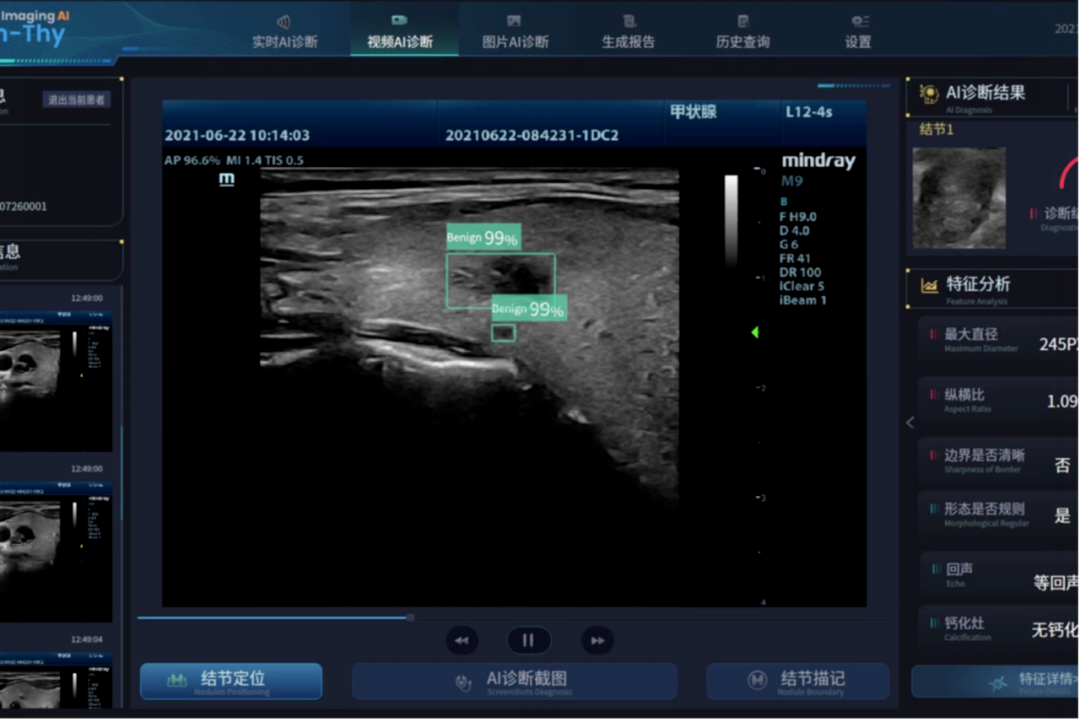The image size is (1080, 722).
Task: Click the settings icon above 设置
Action: click(860, 21)
